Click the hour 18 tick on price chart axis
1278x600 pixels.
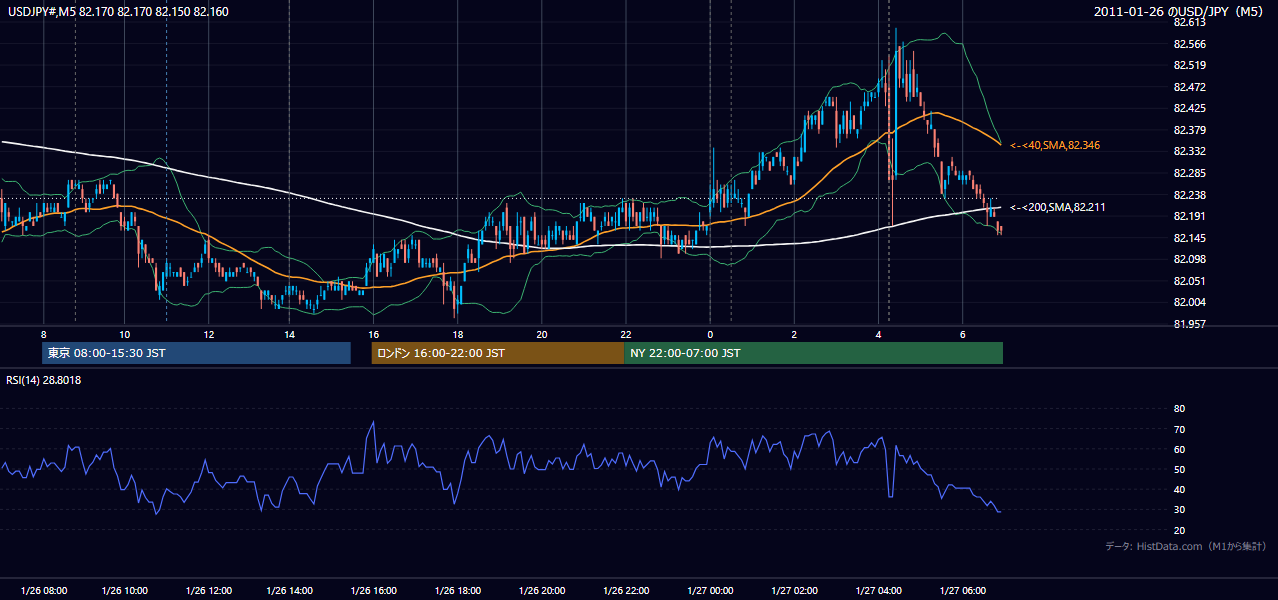(x=457, y=335)
